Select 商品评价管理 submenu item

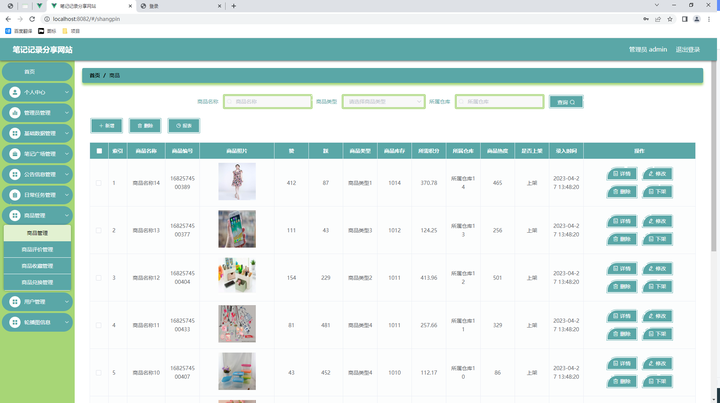pos(37,250)
